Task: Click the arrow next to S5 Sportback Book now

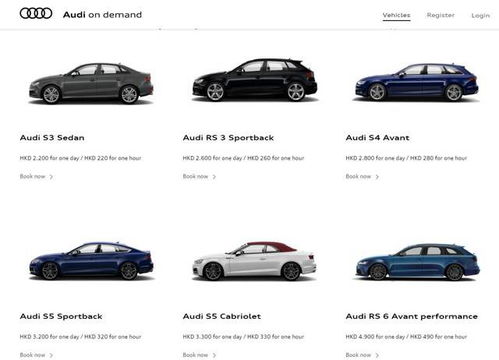Action: (x=51, y=355)
